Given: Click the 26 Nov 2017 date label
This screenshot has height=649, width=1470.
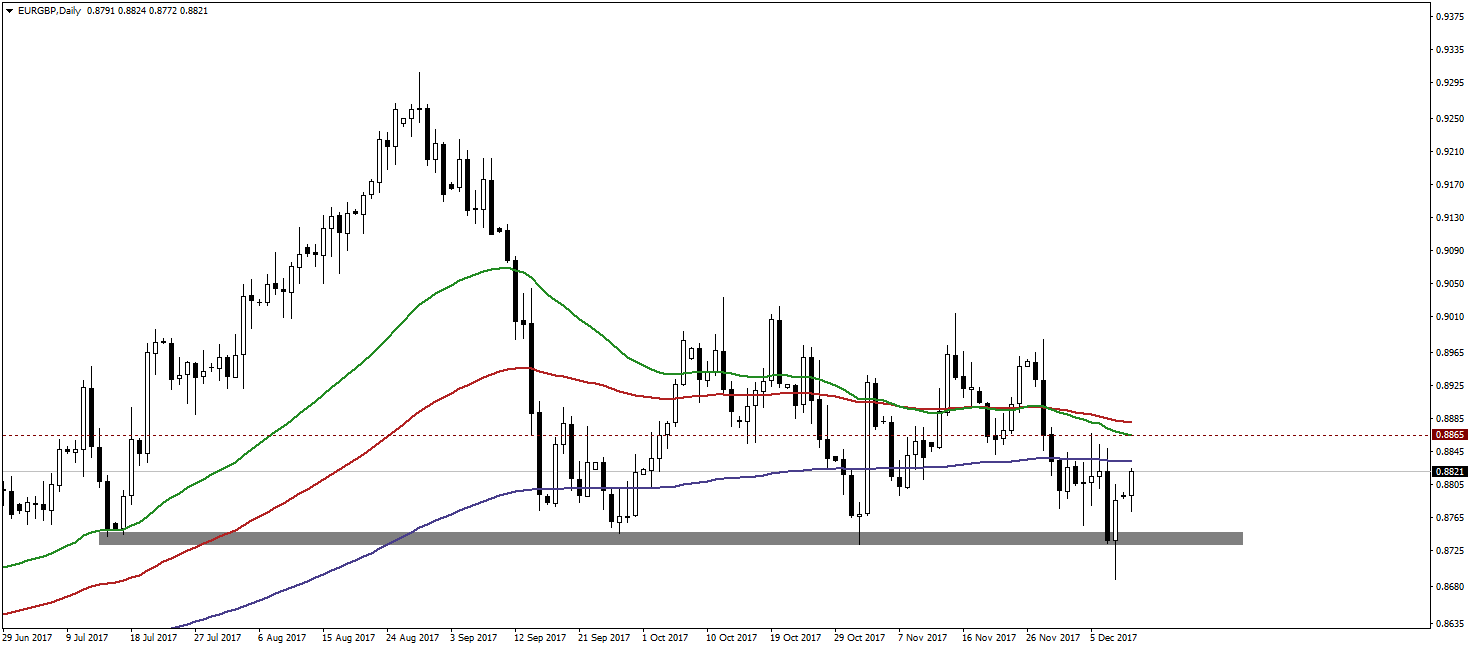Looking at the screenshot, I should pos(1052,637).
